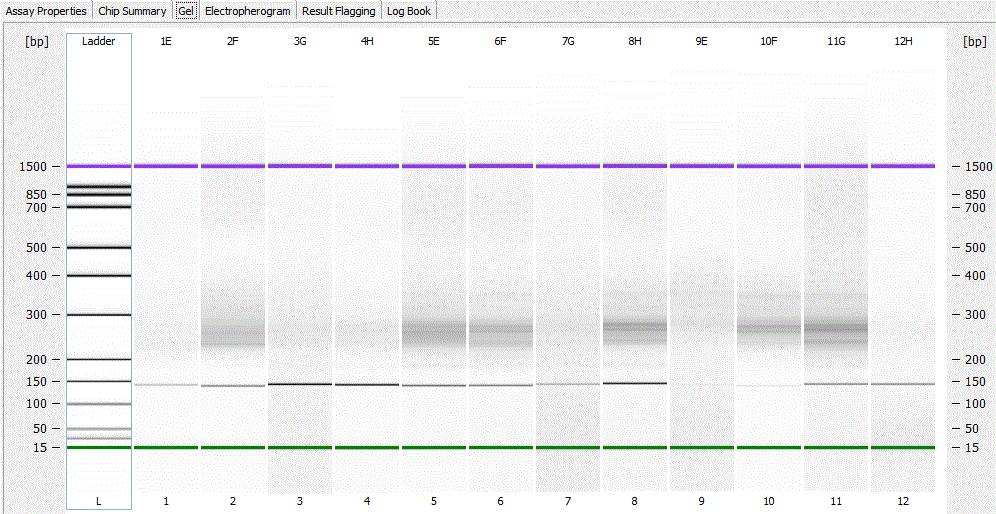This screenshot has width=996, height=514.
Task: Click the dark 150 bp band in lane 8H
Action: click(635, 383)
